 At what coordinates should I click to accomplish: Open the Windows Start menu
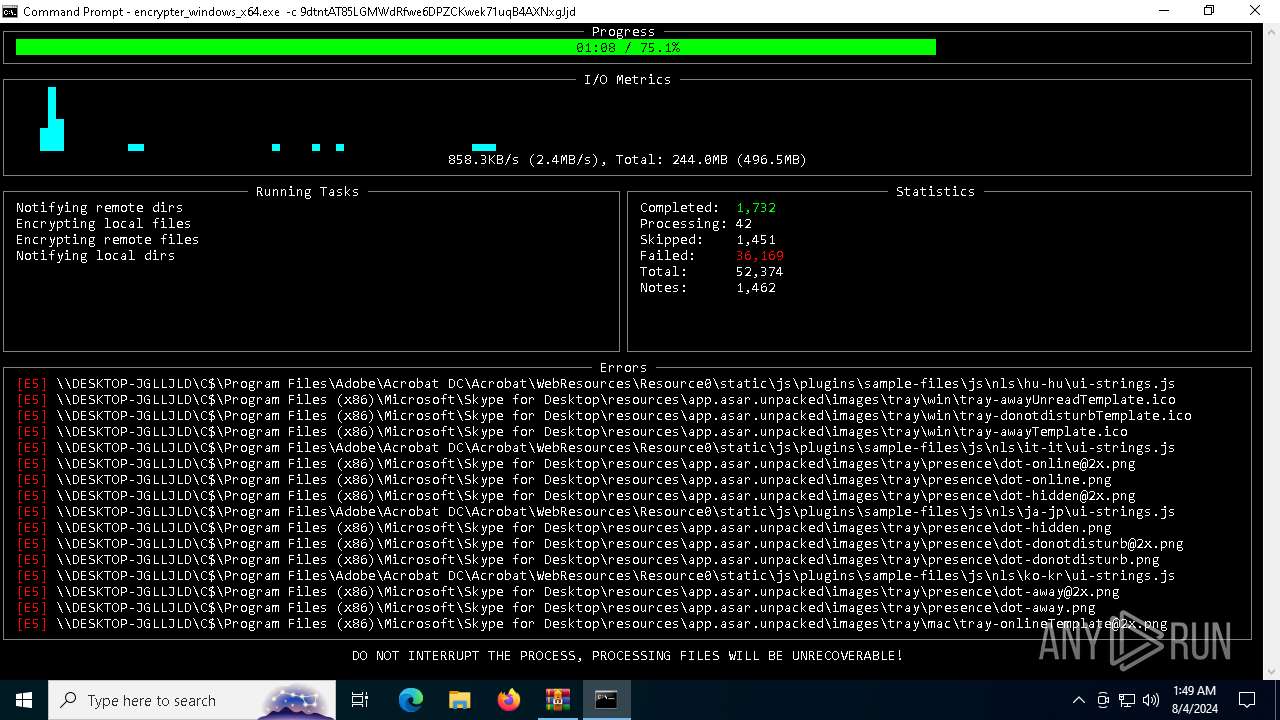coord(24,700)
